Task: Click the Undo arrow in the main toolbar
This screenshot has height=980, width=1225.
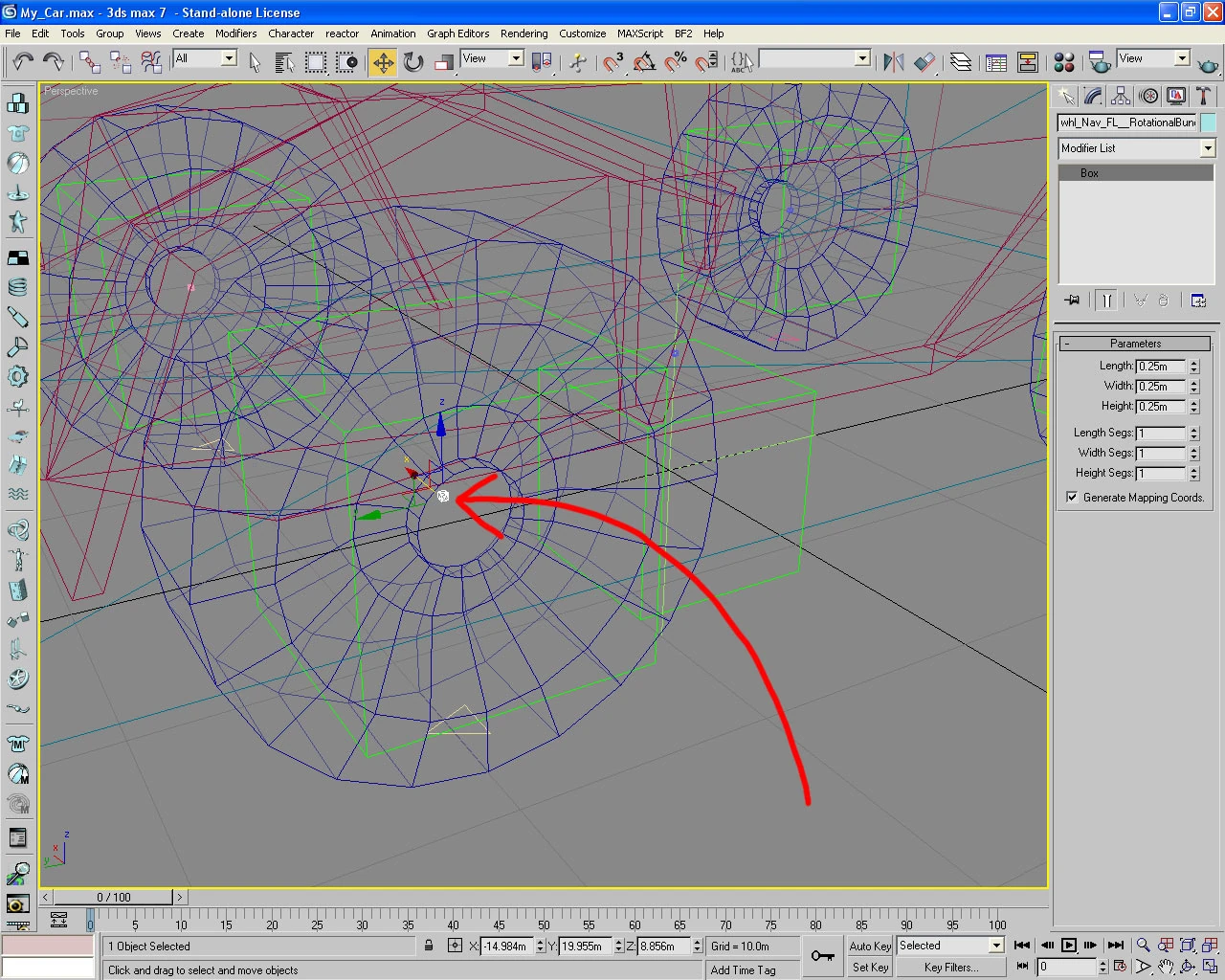Action: click(23, 63)
